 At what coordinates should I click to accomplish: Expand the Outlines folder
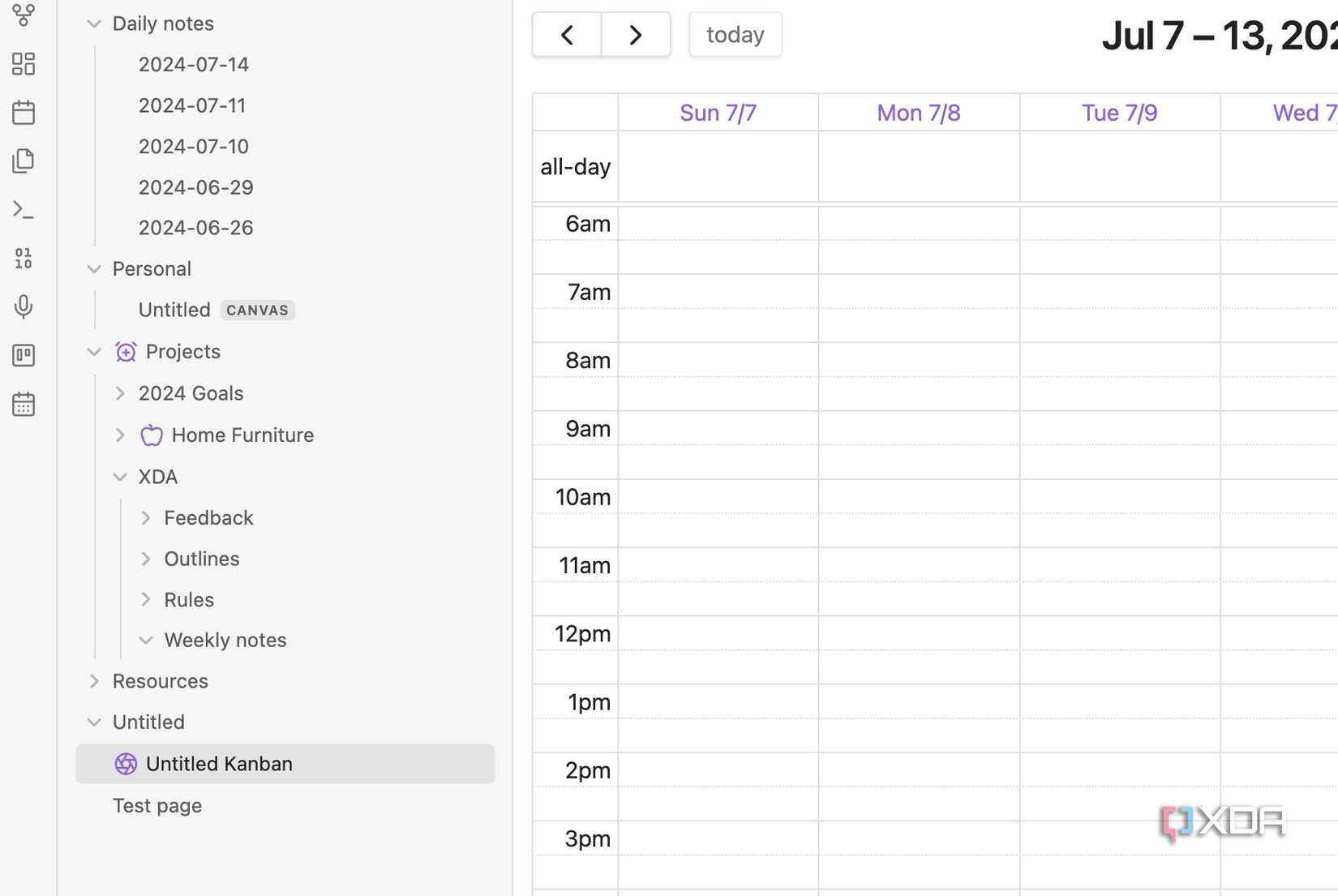tap(146, 559)
